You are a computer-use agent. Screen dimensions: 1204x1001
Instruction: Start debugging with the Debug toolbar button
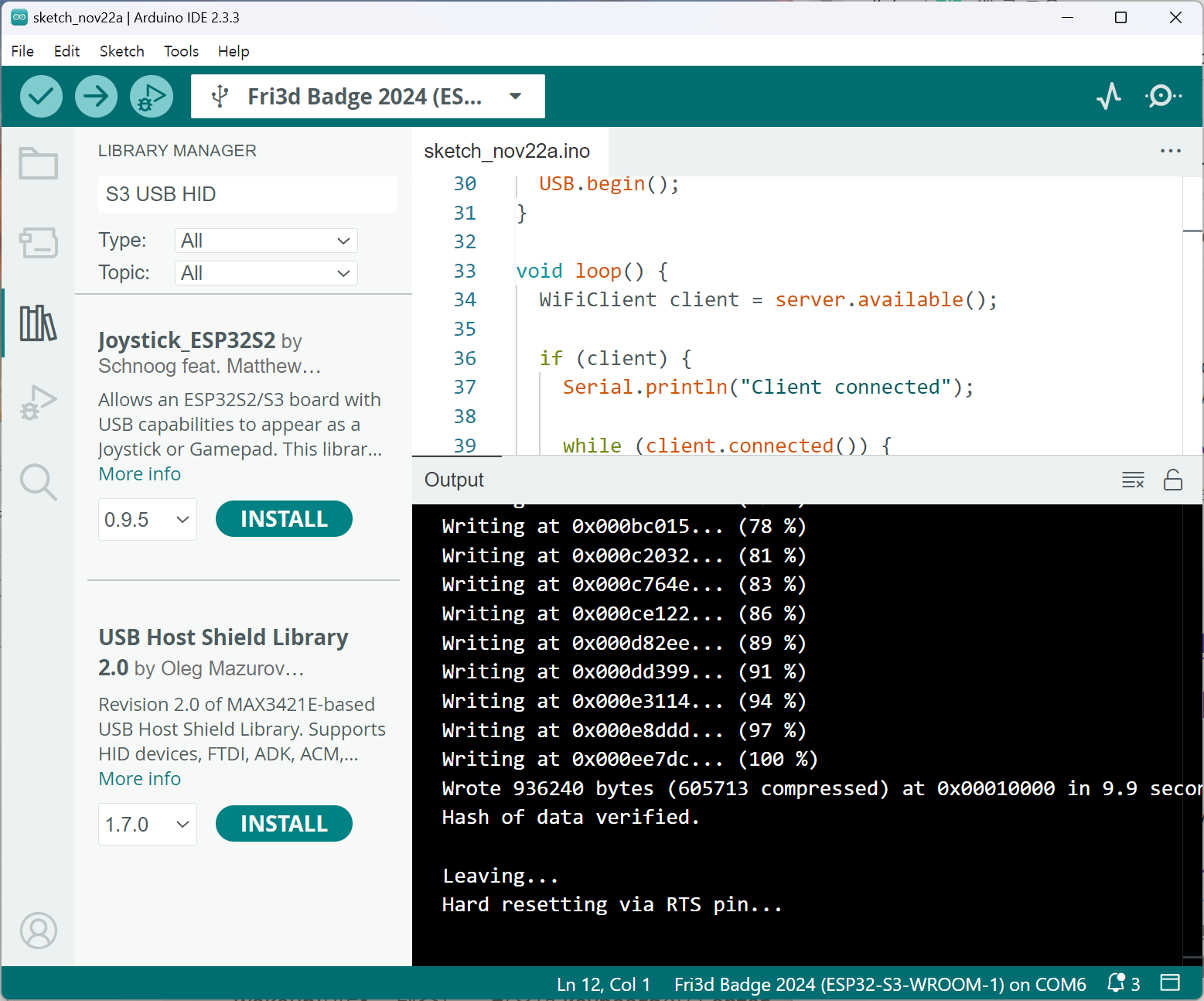[x=151, y=97]
